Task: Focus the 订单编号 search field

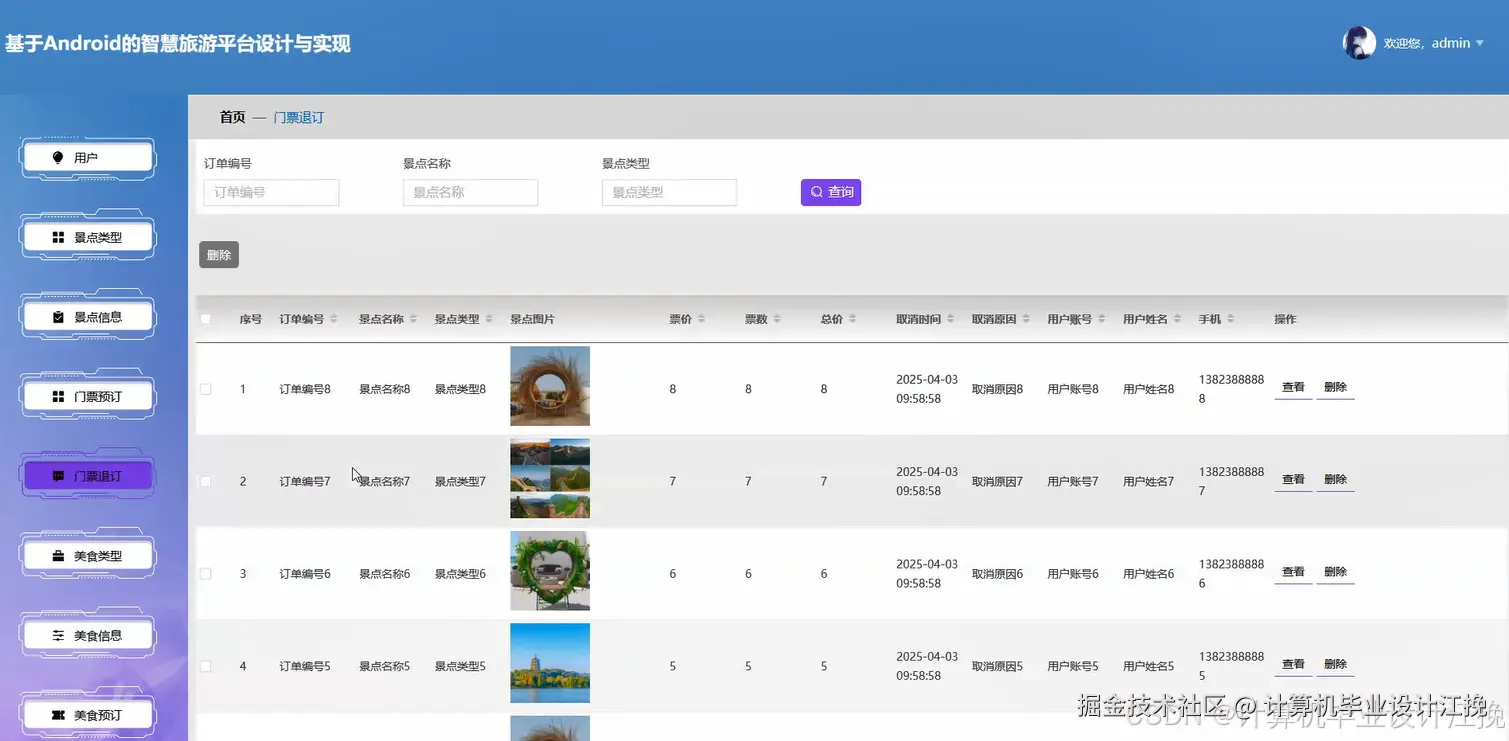Action: pyautogui.click(x=271, y=192)
